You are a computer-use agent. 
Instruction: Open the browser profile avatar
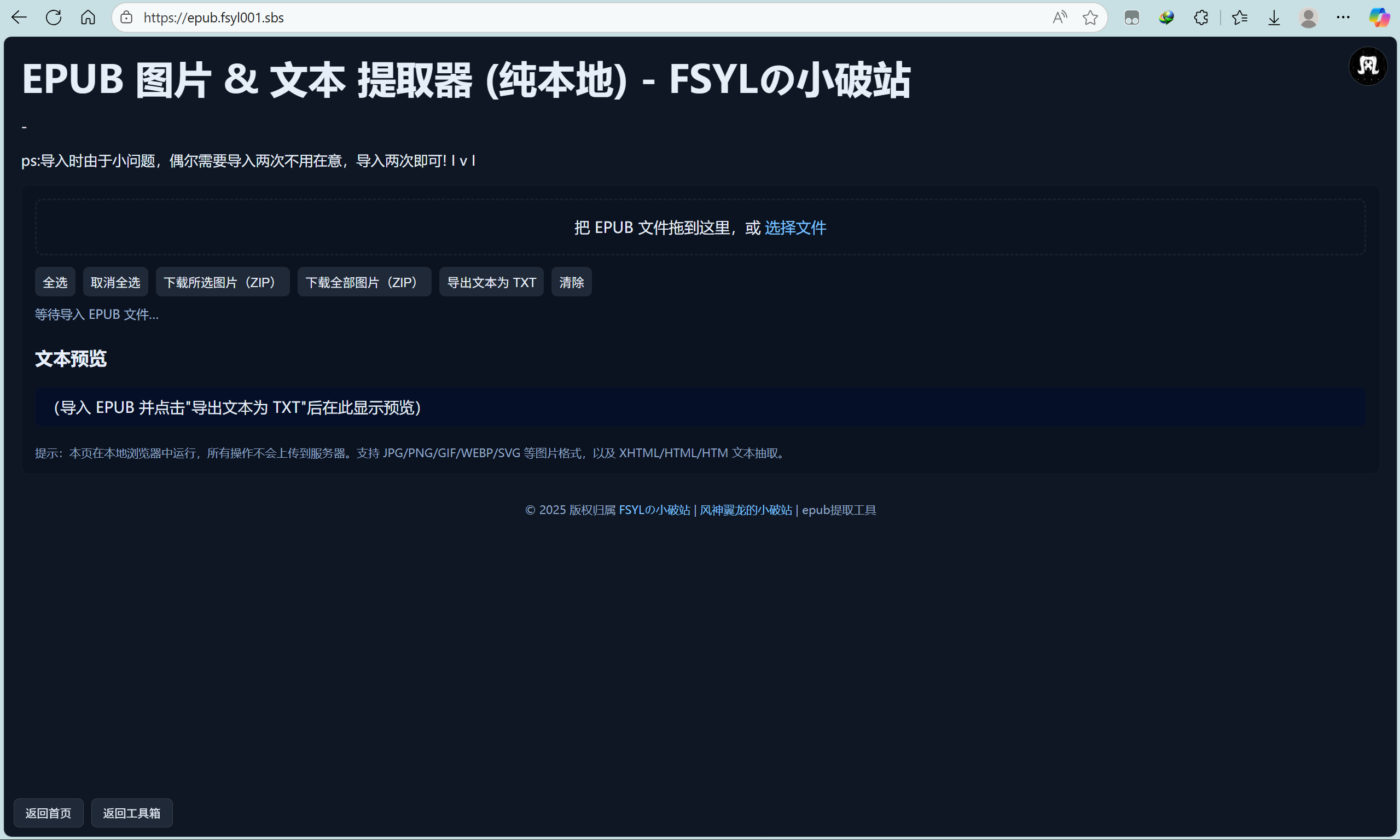pos(1308,17)
